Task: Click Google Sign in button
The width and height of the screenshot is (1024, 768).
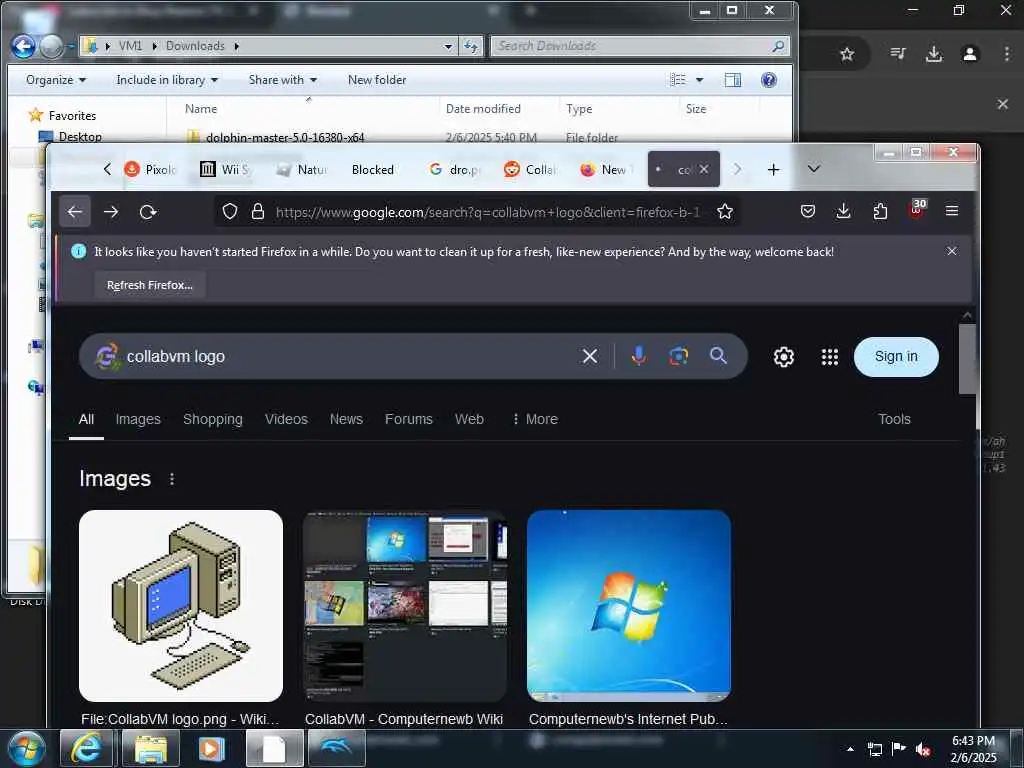Action: [896, 357]
